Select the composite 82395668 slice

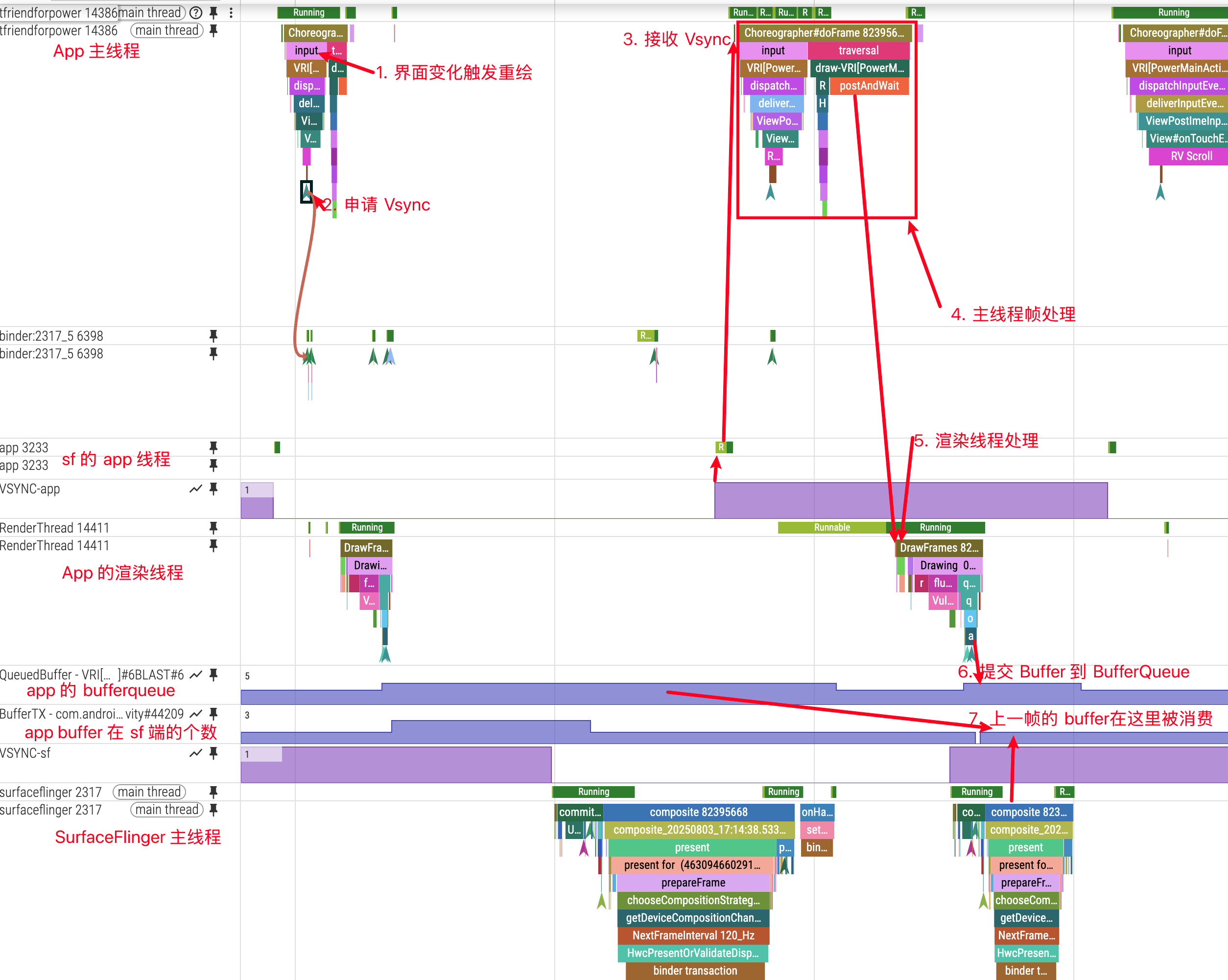click(x=698, y=812)
